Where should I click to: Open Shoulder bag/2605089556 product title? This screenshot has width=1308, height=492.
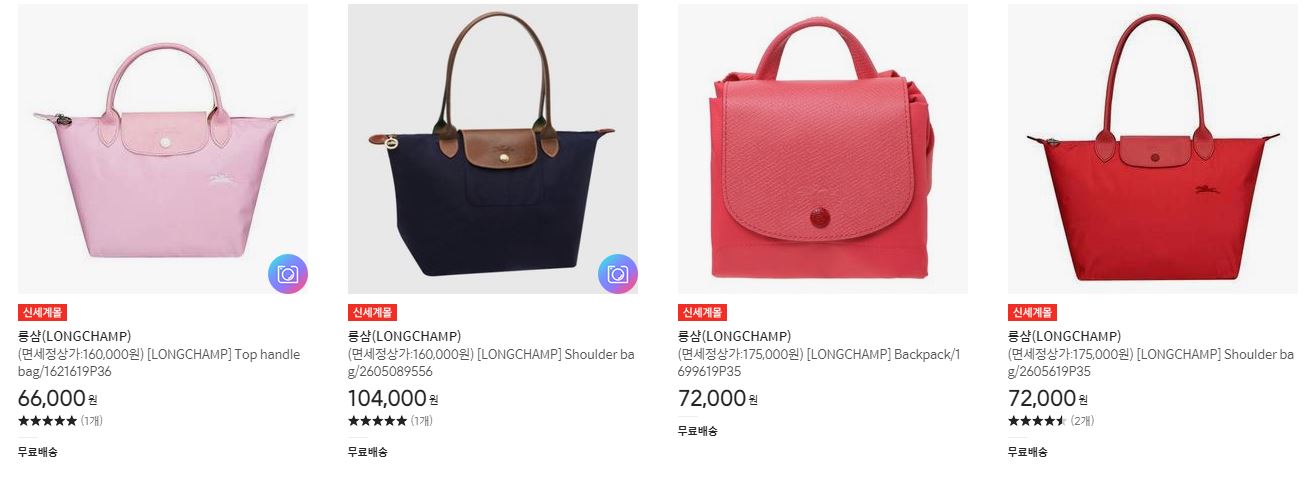pyautogui.click(x=491, y=362)
